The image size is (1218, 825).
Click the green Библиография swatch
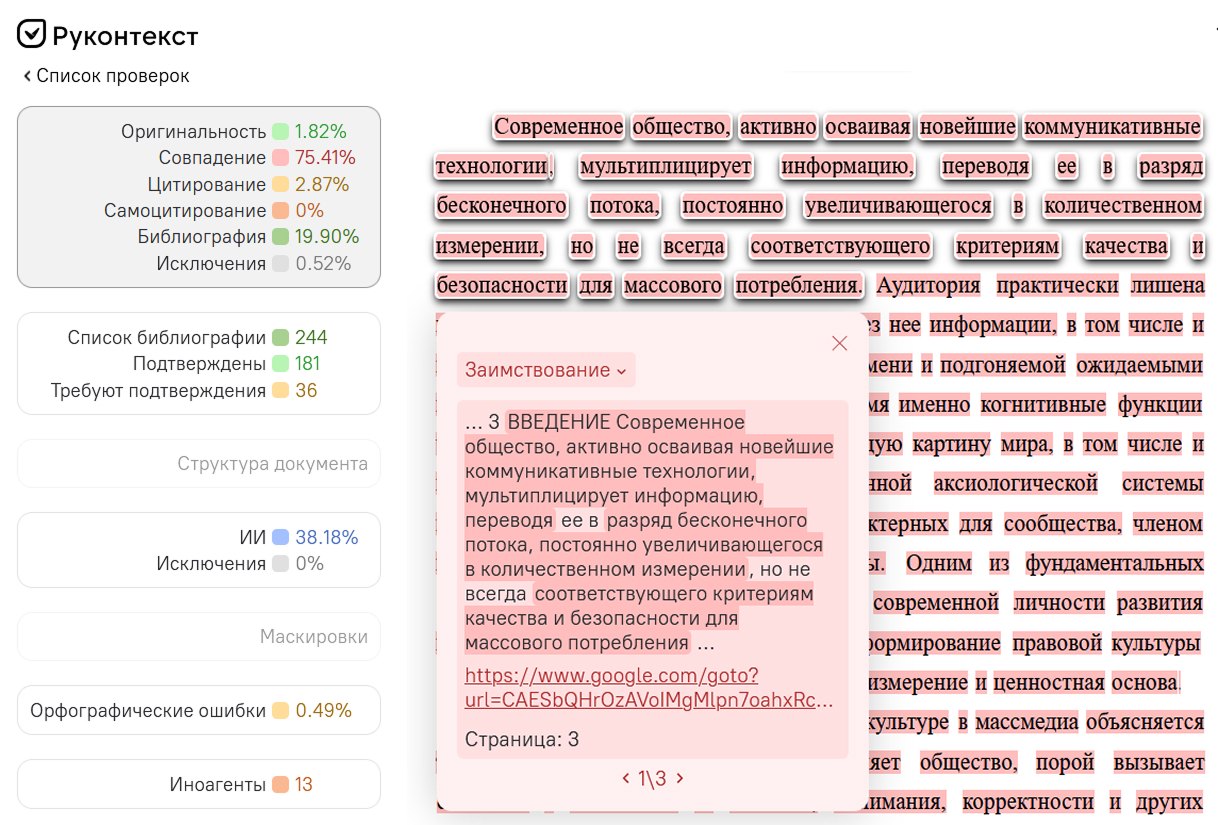[280, 237]
